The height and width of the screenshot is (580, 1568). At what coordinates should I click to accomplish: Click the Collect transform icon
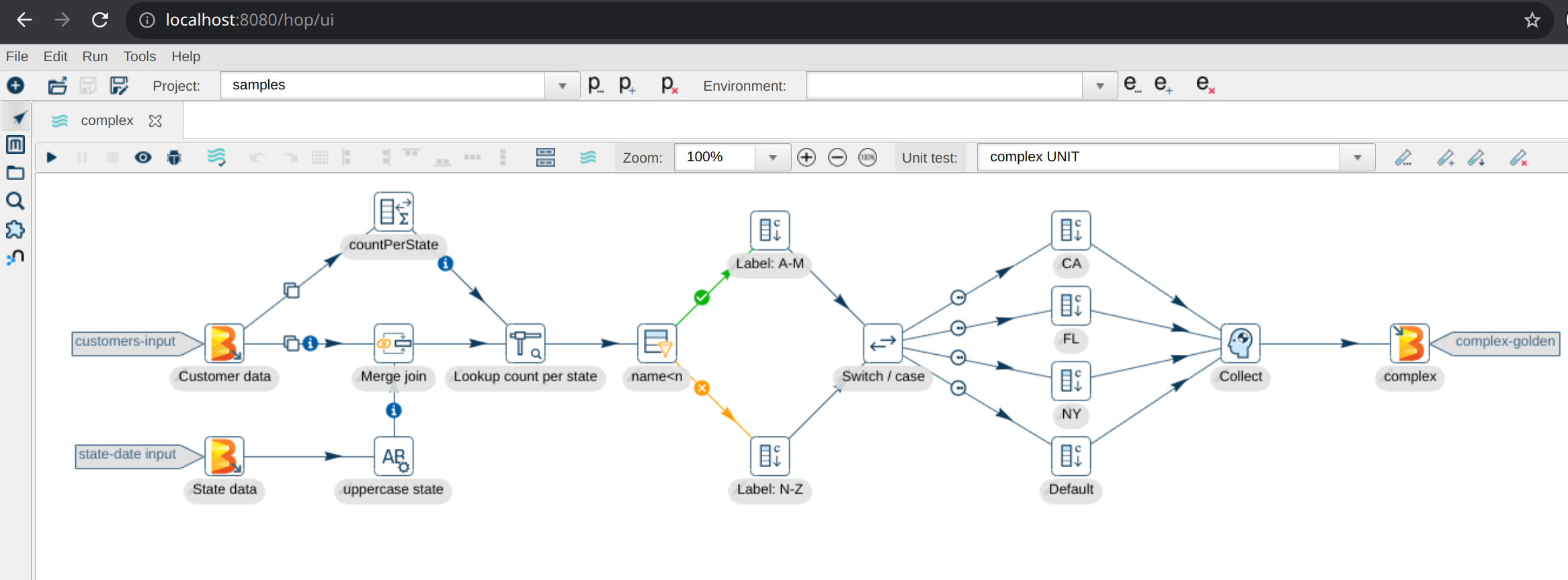coord(1240,343)
